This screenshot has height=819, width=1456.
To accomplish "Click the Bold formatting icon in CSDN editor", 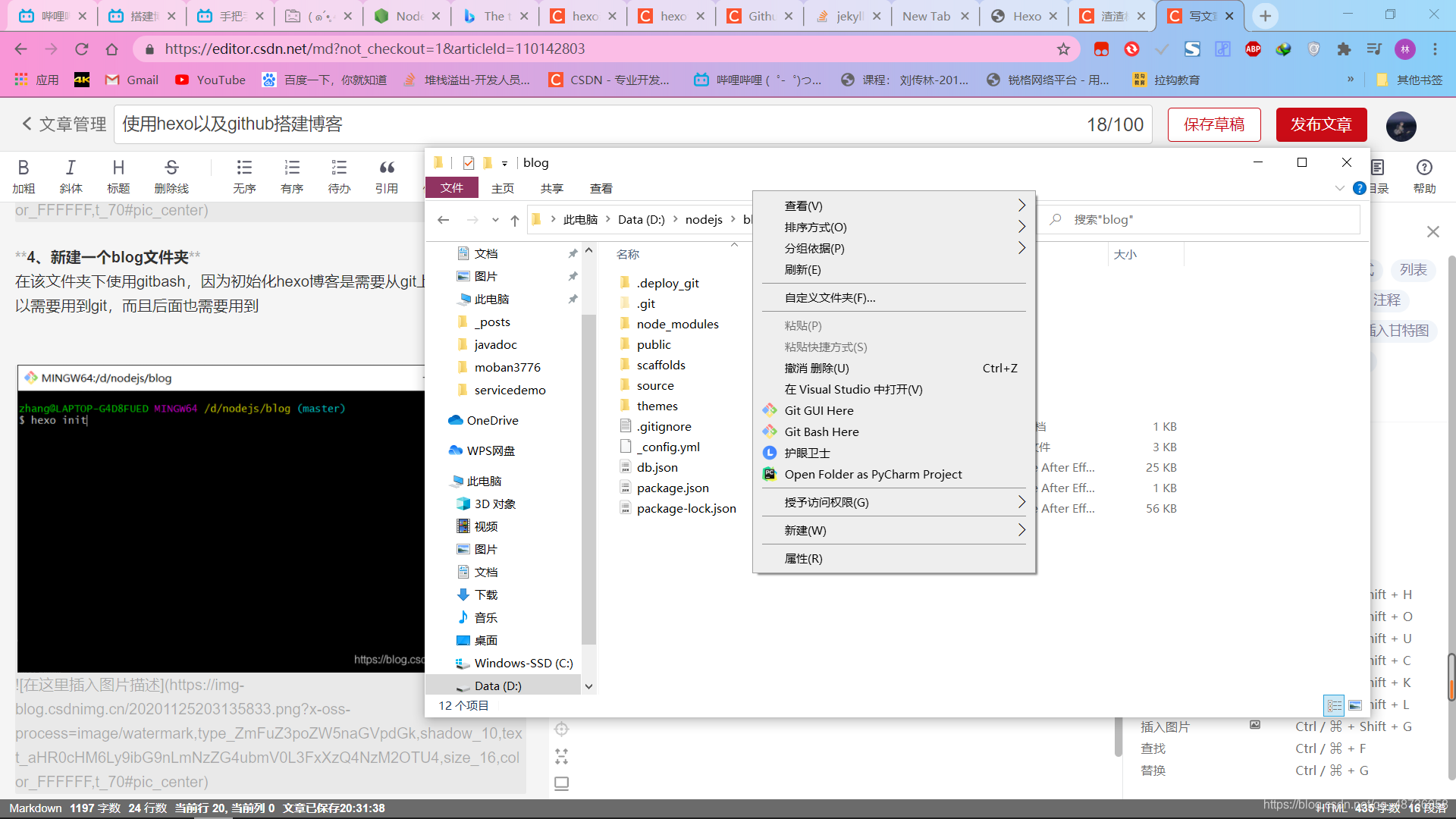I will click(24, 176).
